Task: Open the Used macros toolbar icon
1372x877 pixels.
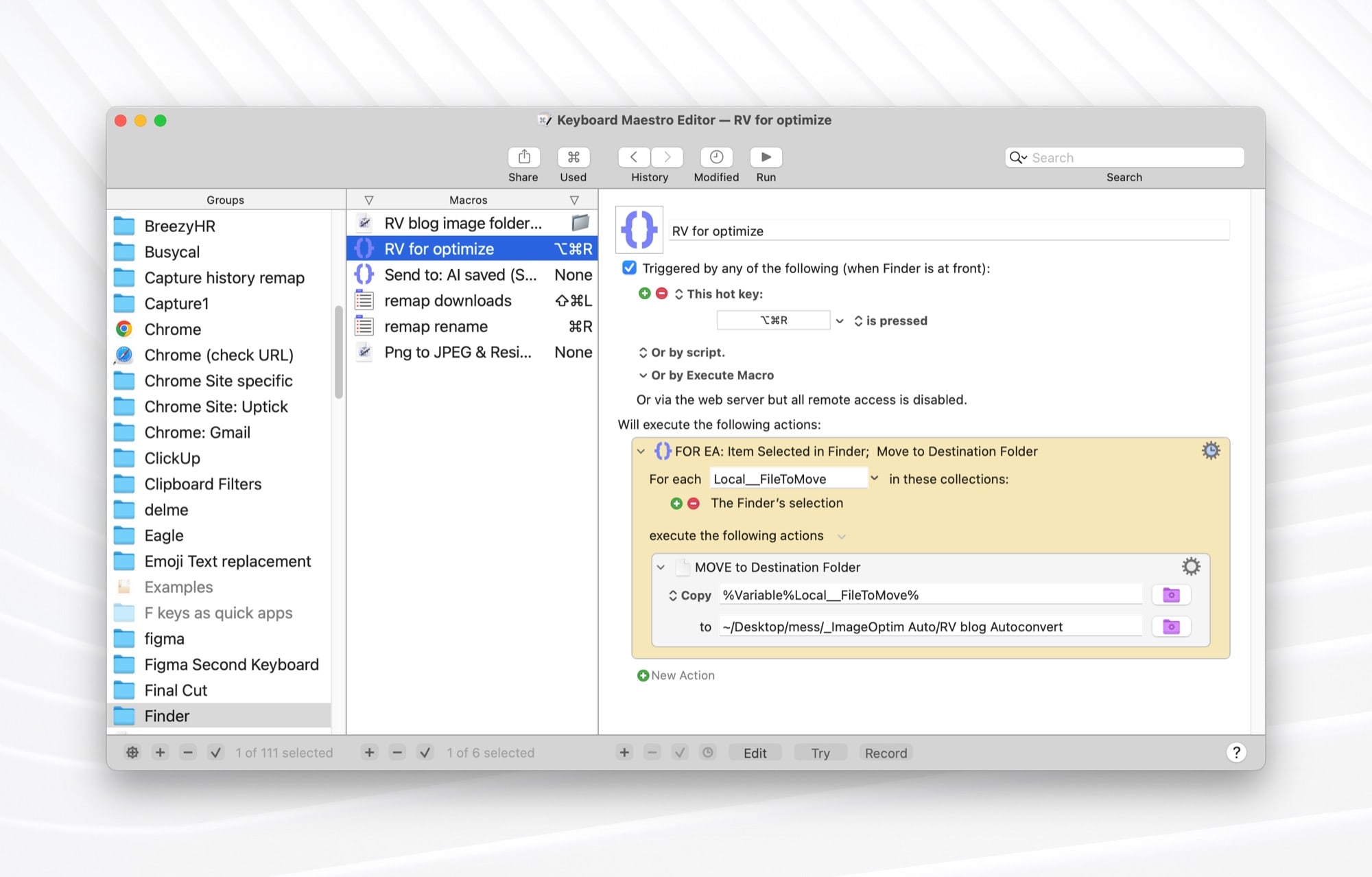Action: pos(573,157)
